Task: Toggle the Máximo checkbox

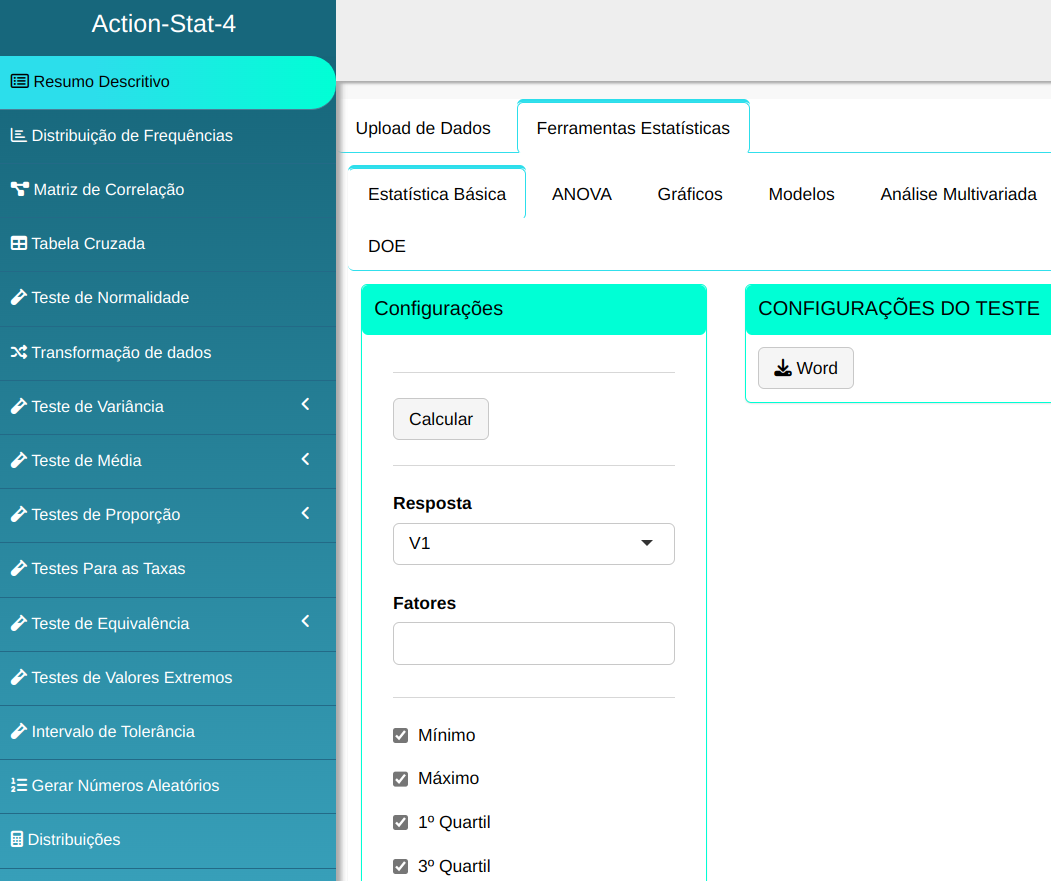Action: 401,779
